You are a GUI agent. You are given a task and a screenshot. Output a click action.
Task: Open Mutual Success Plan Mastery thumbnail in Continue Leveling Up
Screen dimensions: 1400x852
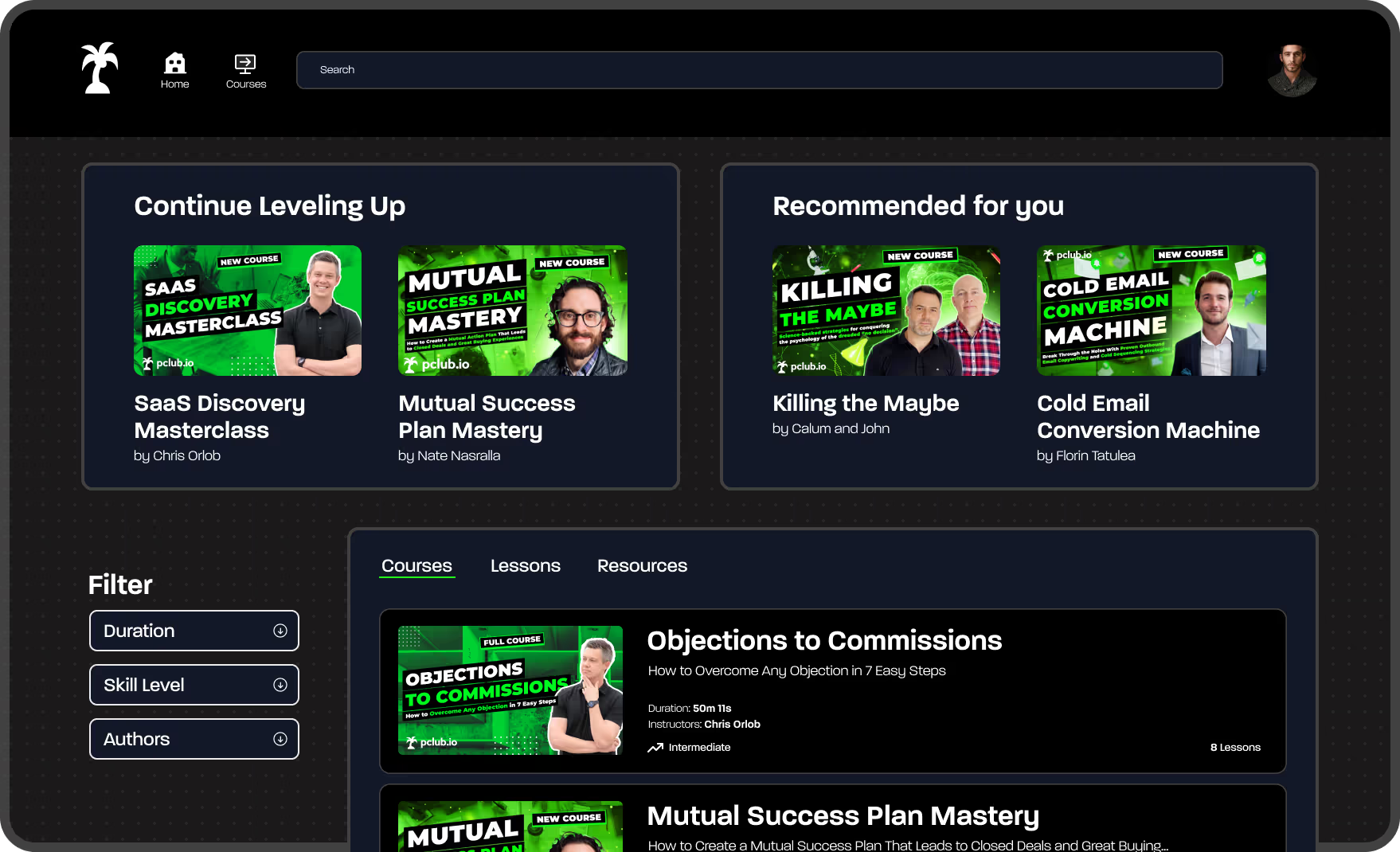coord(513,311)
